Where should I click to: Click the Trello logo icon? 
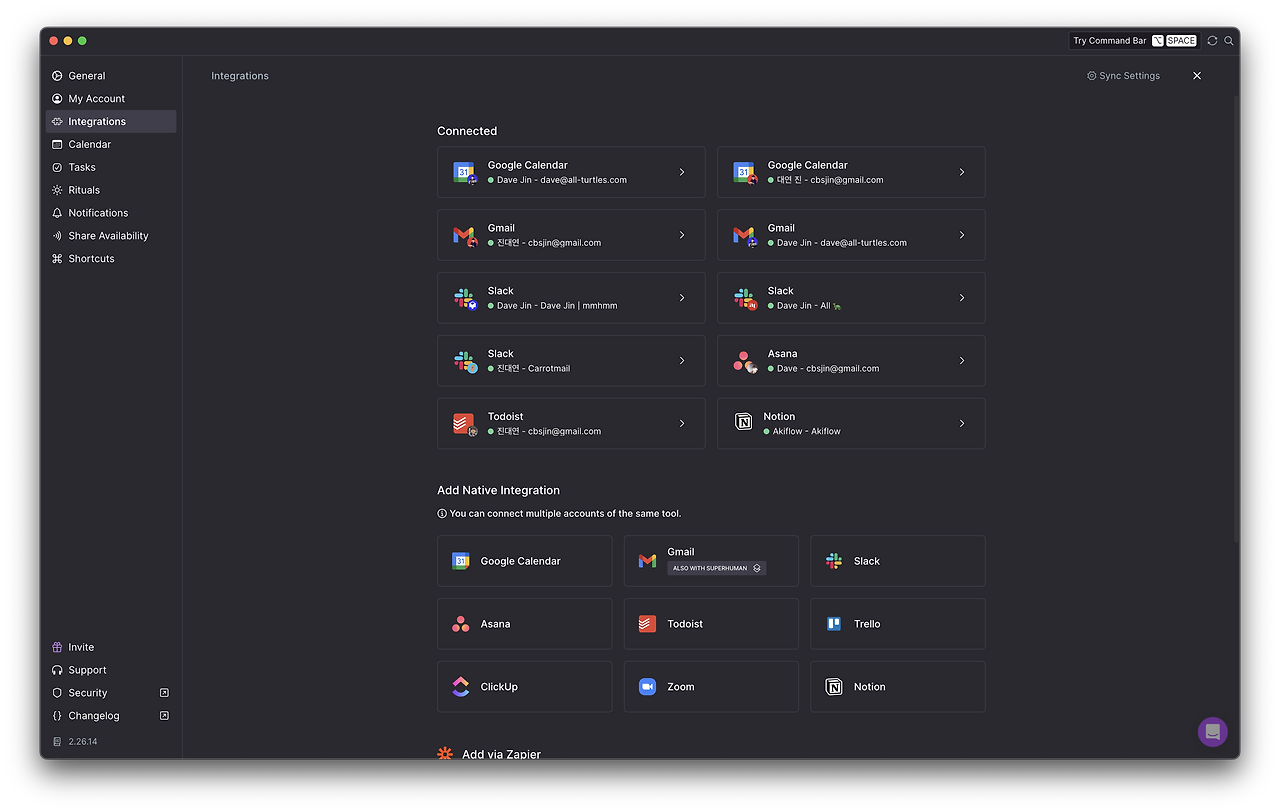pos(834,624)
